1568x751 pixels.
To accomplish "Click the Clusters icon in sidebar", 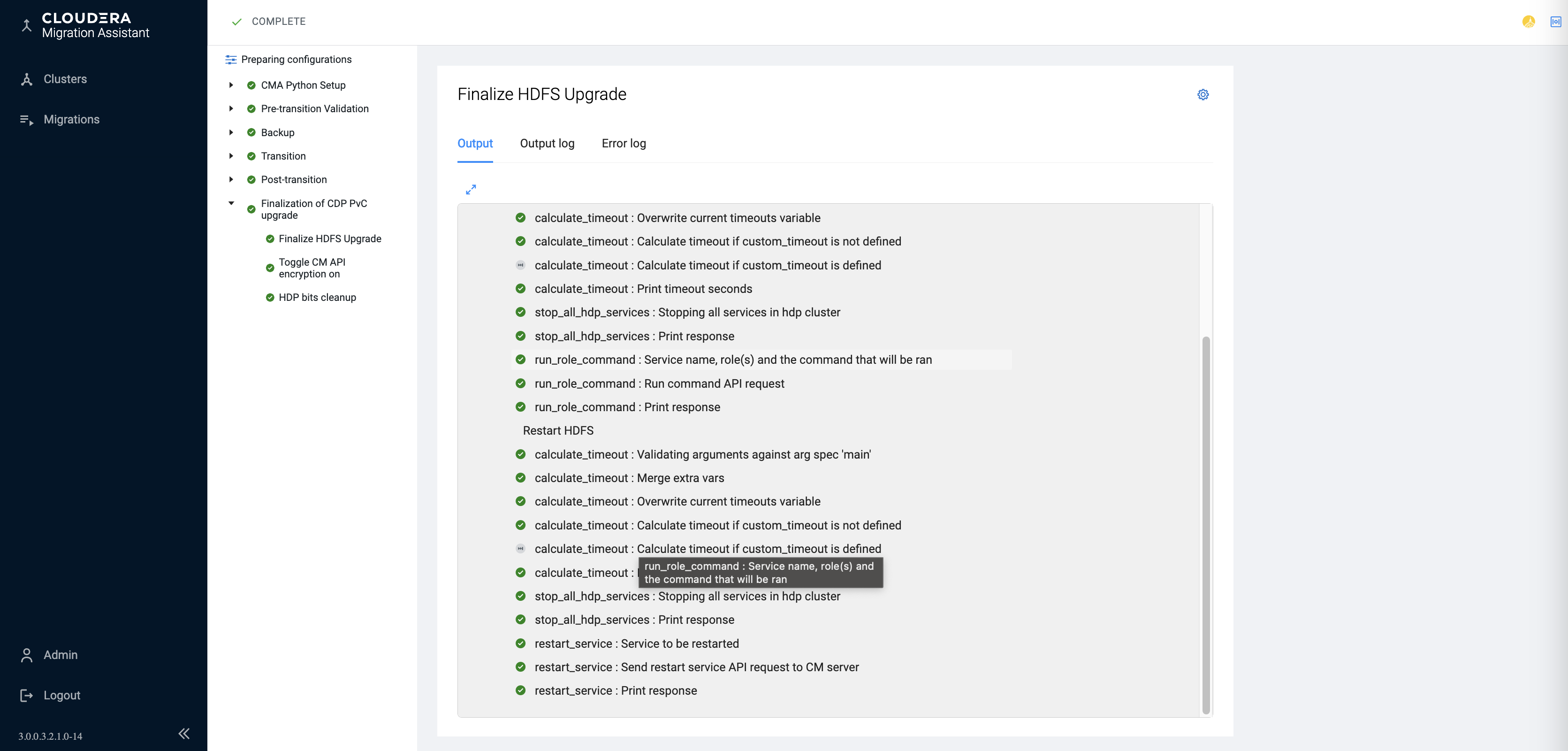I will (x=26, y=79).
